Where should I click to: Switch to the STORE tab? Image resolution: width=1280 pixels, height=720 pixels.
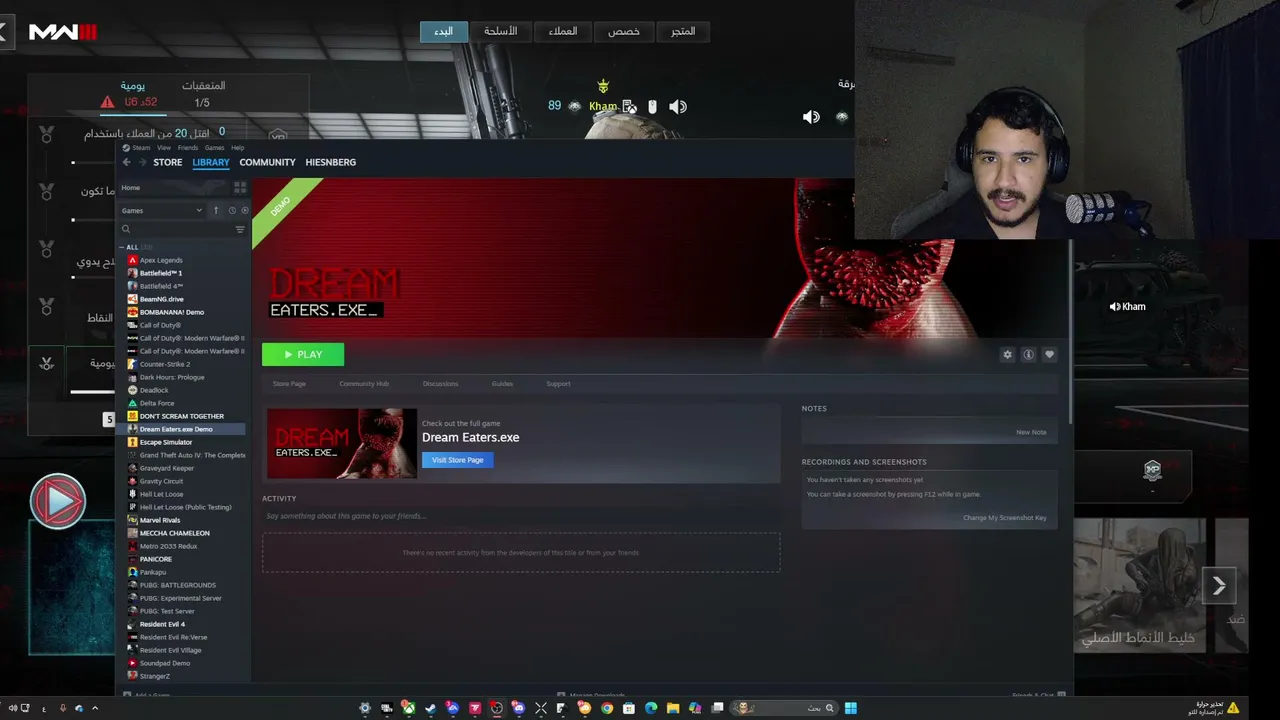tap(168, 162)
